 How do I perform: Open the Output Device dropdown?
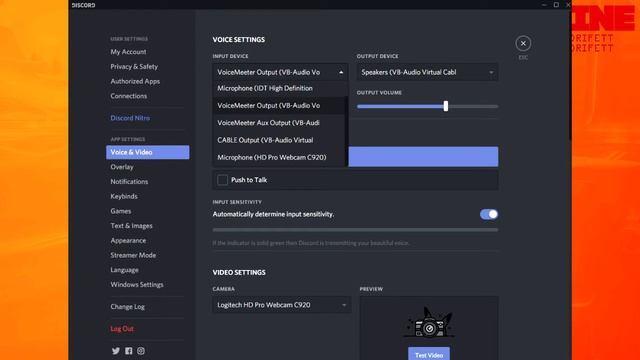427,72
